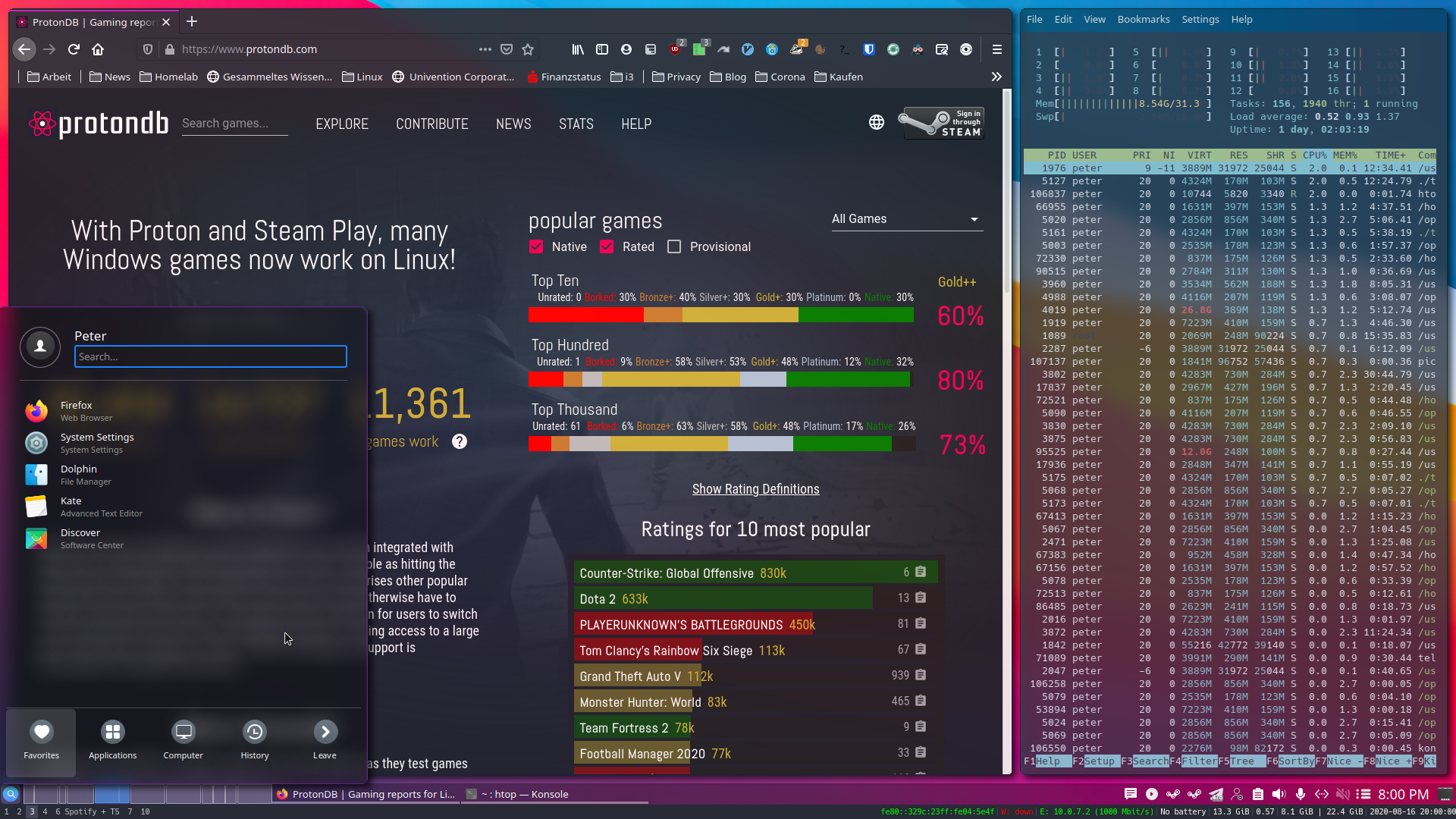Screen dimensions: 1456x819
Task: Open the network connections tray icon
Action: point(1322,794)
